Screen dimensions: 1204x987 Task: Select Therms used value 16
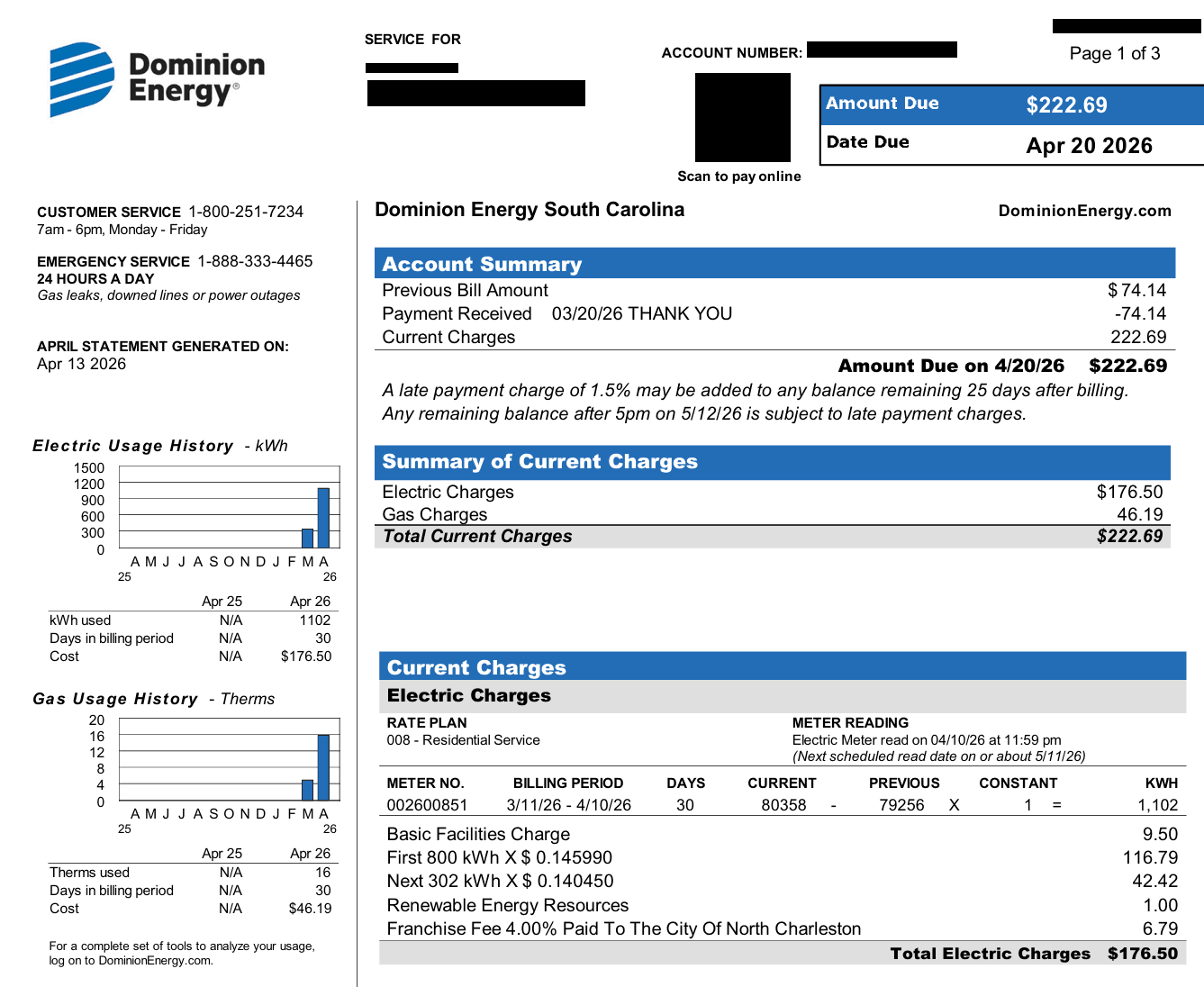(x=323, y=872)
